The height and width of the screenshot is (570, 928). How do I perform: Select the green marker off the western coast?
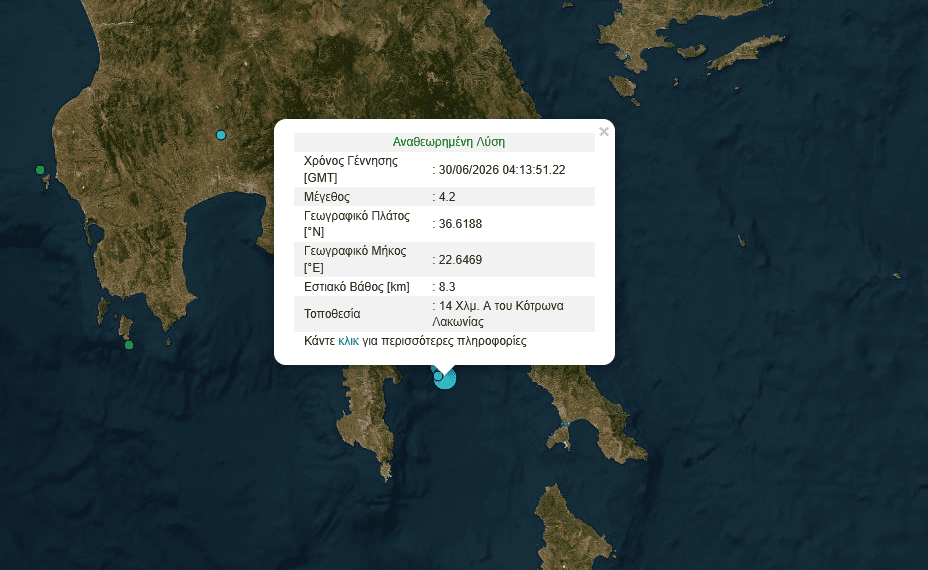click(40, 170)
